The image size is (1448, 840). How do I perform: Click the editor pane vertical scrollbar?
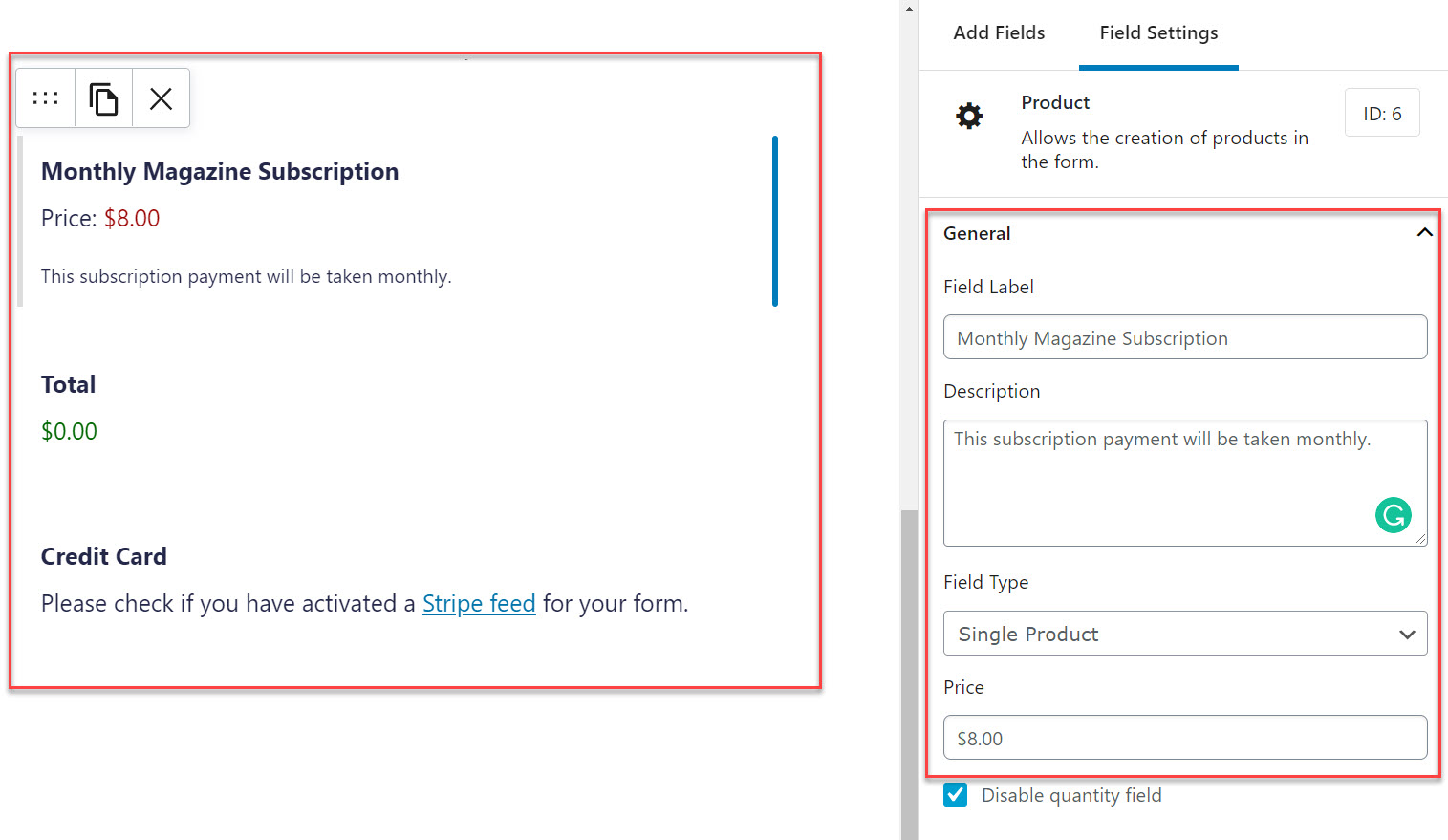(909, 669)
